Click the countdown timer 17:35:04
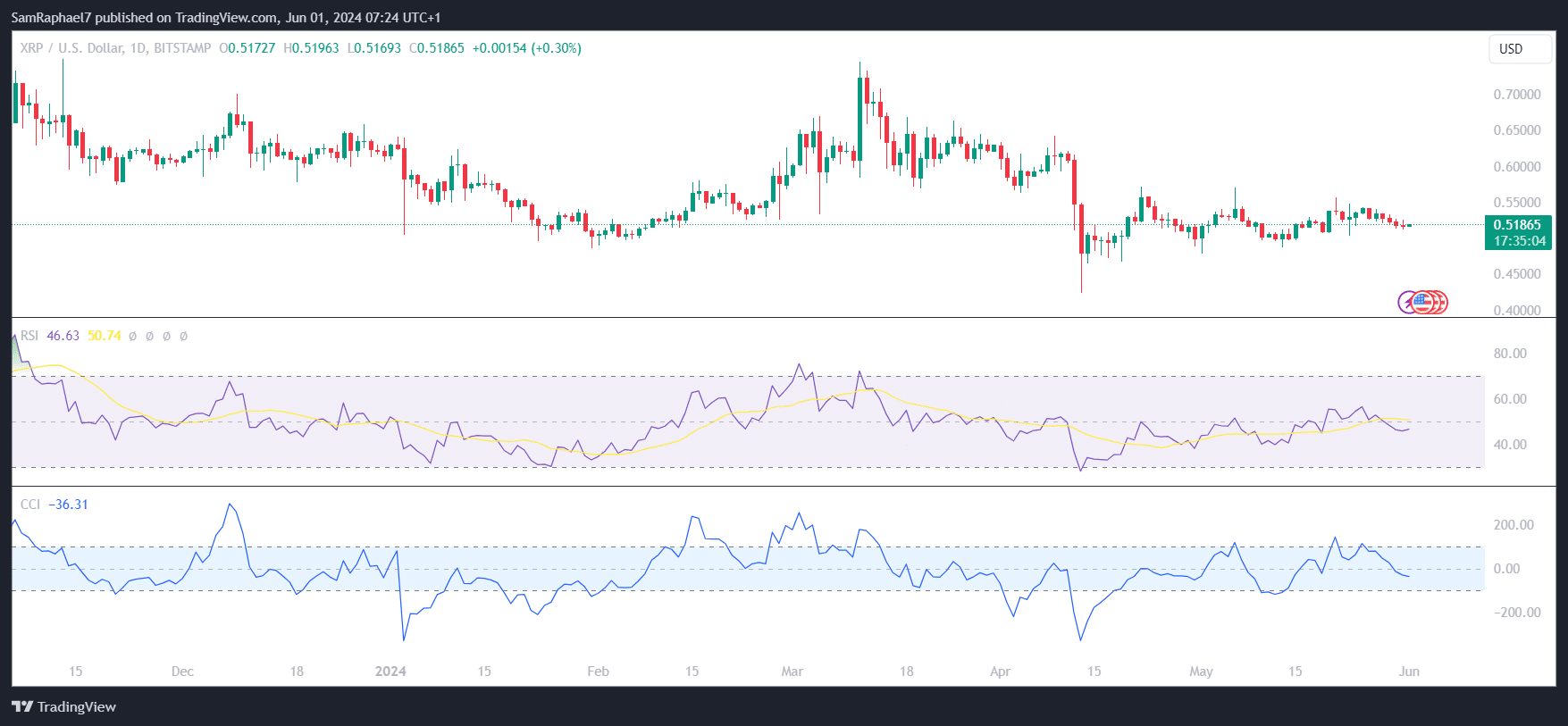The width and height of the screenshot is (1568, 726). click(1519, 241)
